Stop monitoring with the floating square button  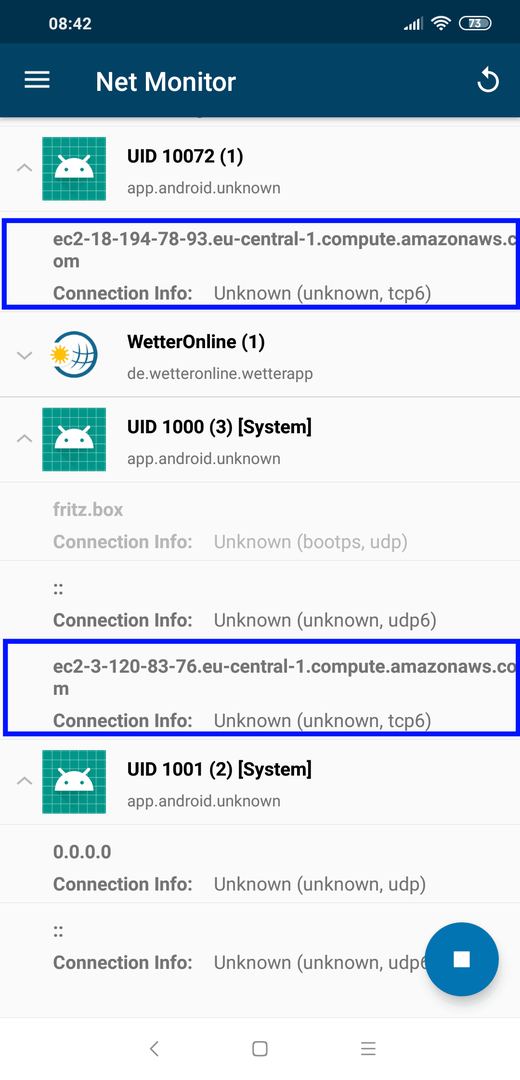click(461, 959)
